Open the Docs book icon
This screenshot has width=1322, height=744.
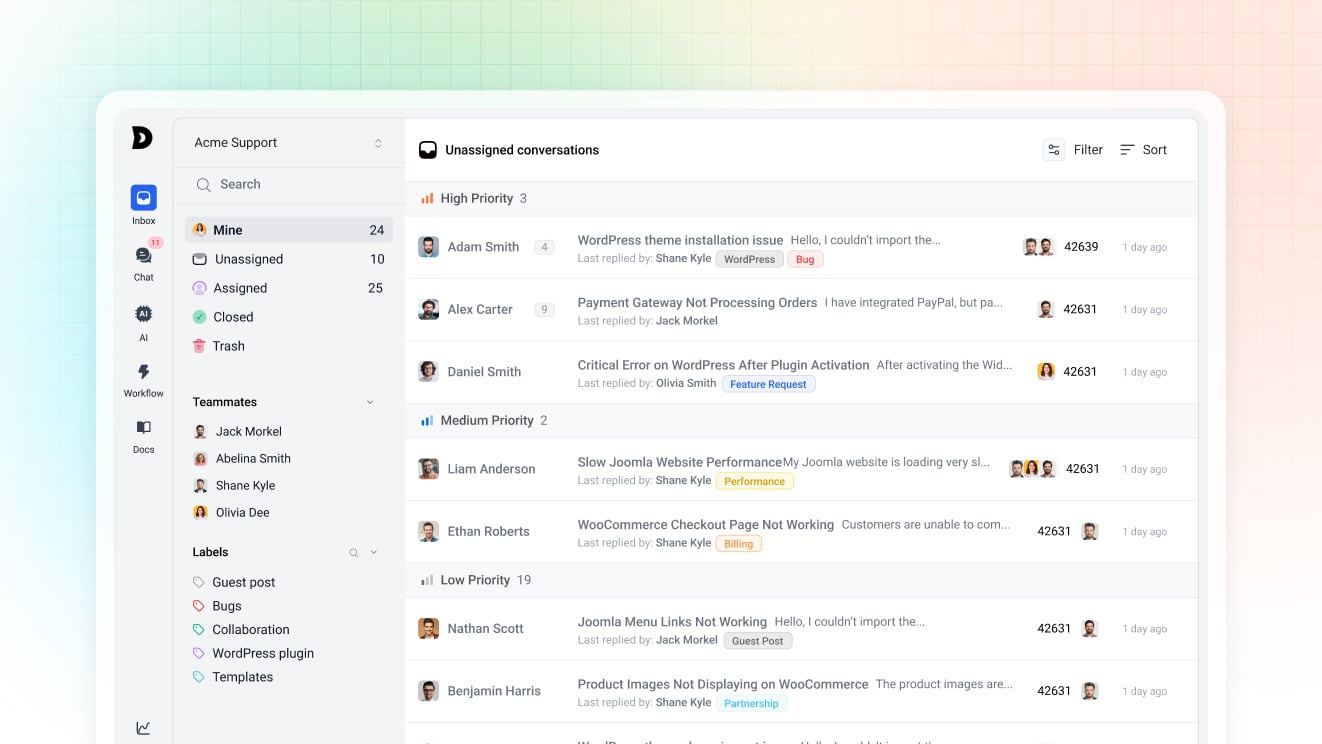coord(143,427)
